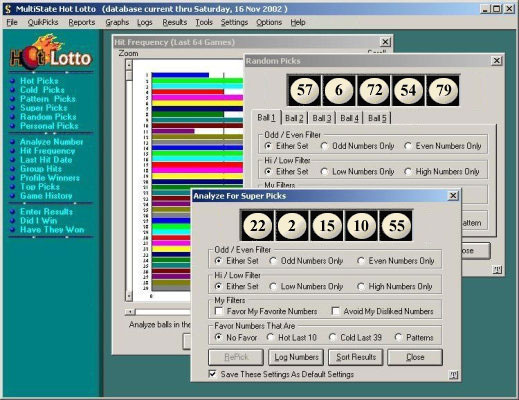
Task: Select Patterns favor option
Action: 414,337
